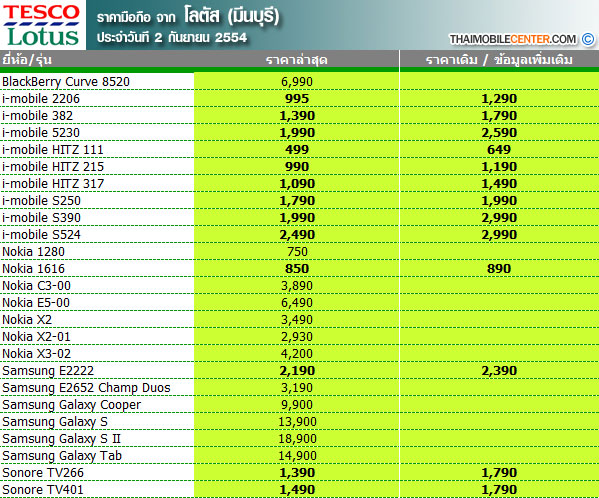Click the blue copyright symbol icon
Image resolution: width=599 pixels, height=498 pixels.
pos(588,39)
